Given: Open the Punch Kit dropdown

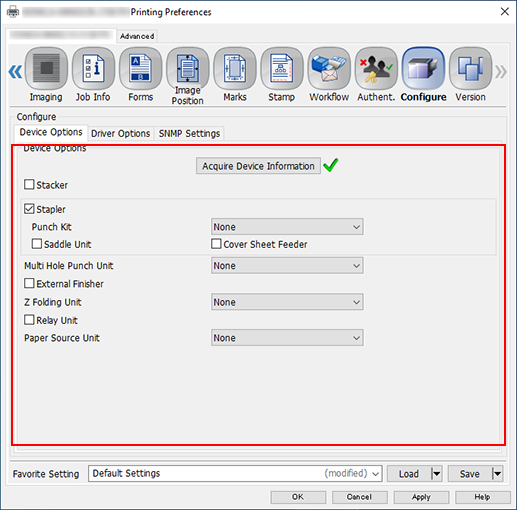Looking at the screenshot, I should 287,227.
